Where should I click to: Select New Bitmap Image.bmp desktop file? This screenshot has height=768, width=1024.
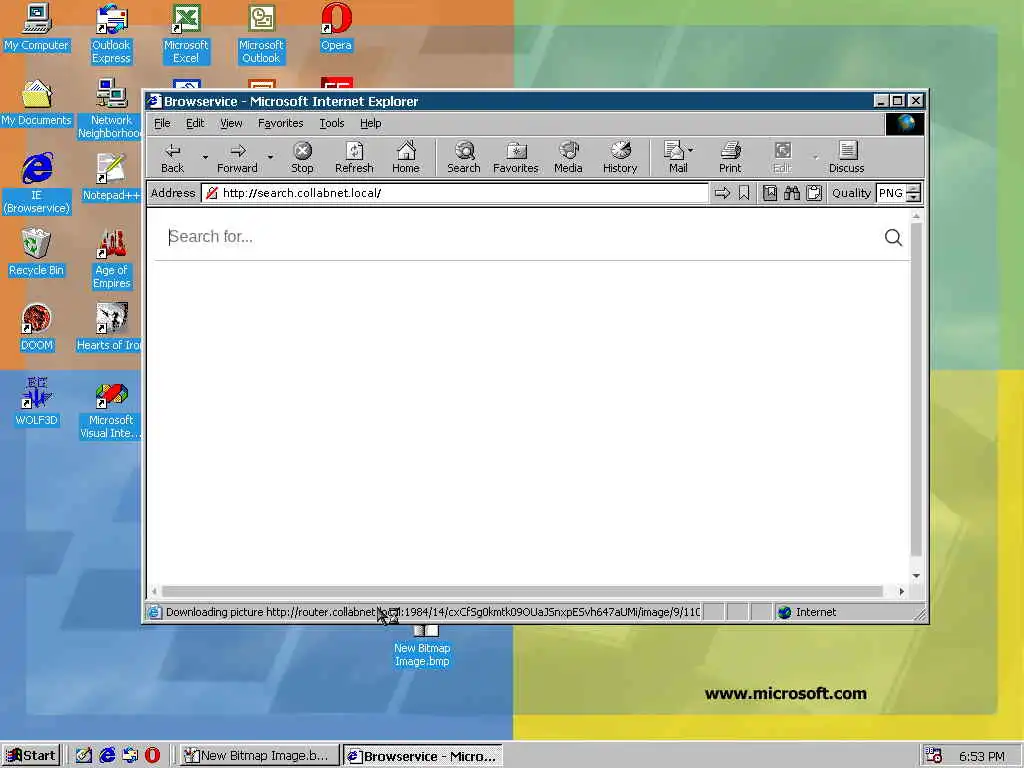422,647
